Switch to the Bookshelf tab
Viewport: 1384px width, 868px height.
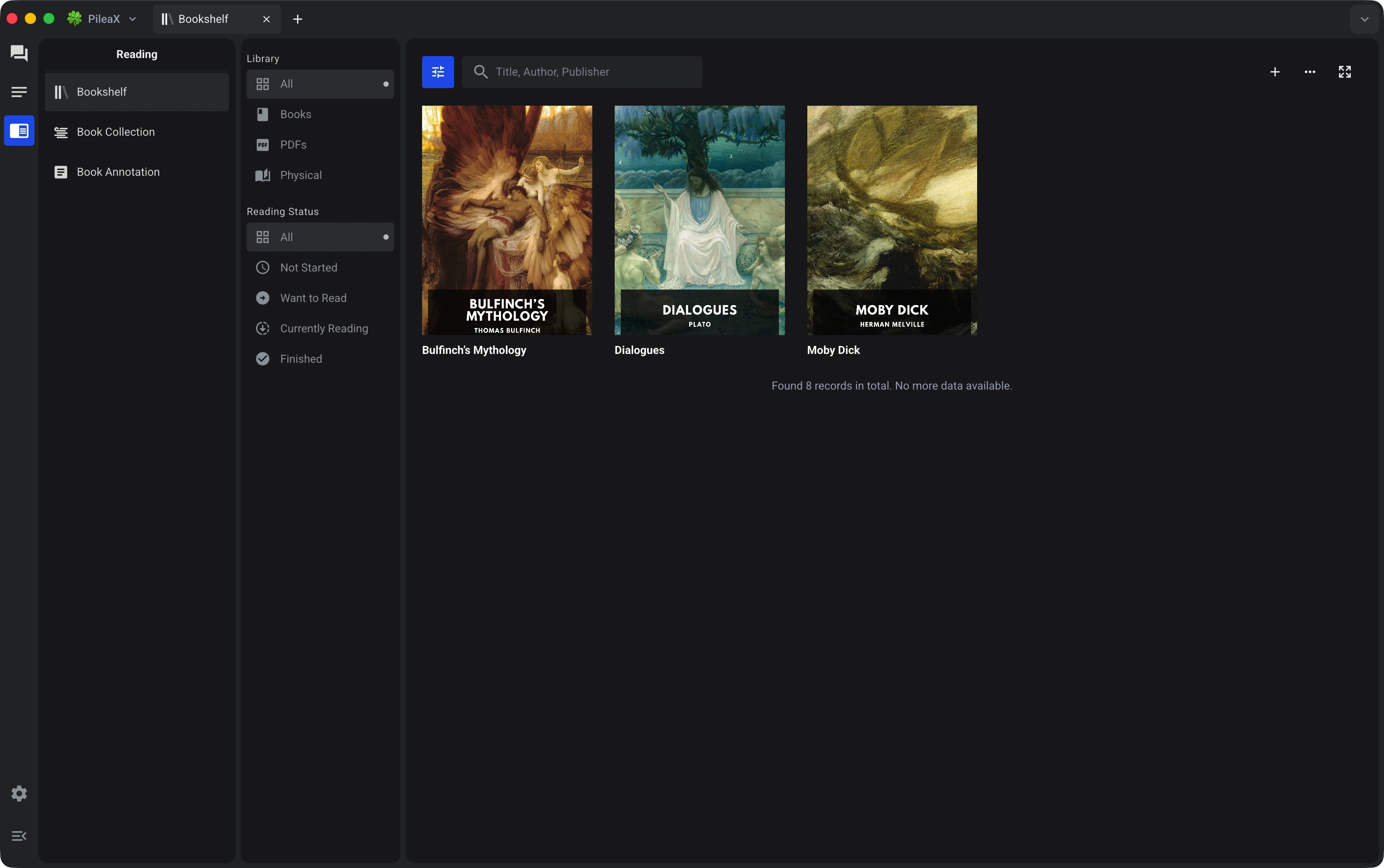[x=217, y=19]
